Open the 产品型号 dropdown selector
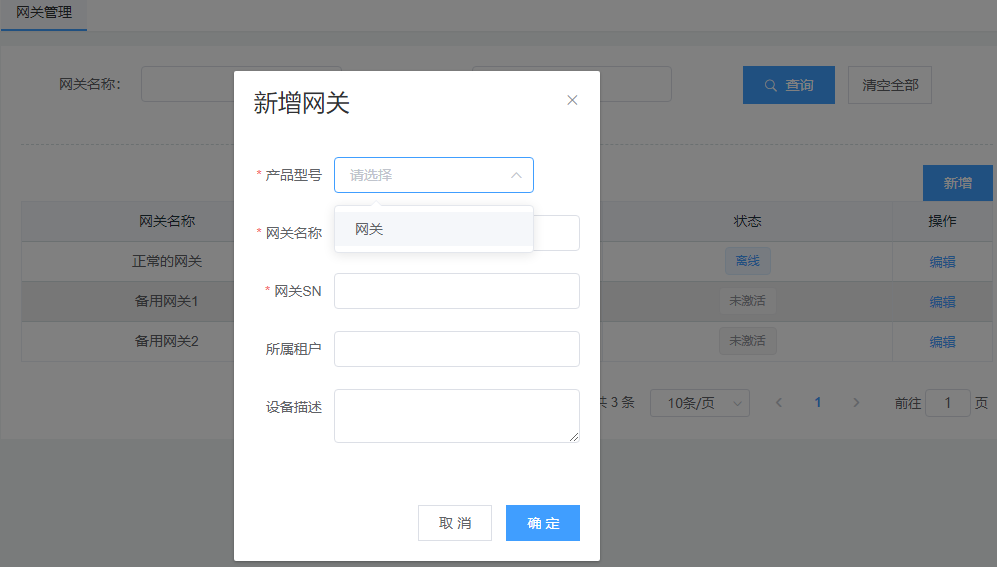This screenshot has width=997, height=567. pyautogui.click(x=425, y=175)
